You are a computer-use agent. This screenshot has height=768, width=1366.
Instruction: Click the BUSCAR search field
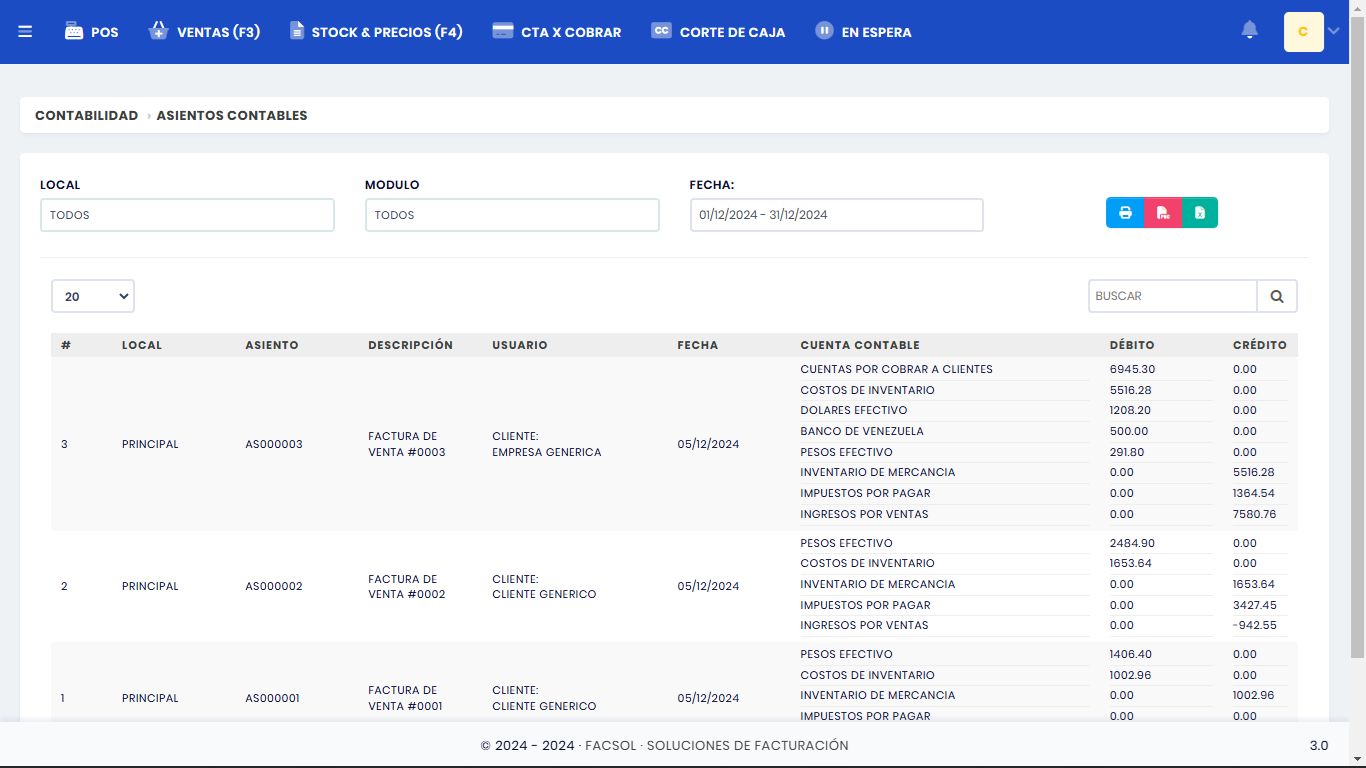[1172, 296]
